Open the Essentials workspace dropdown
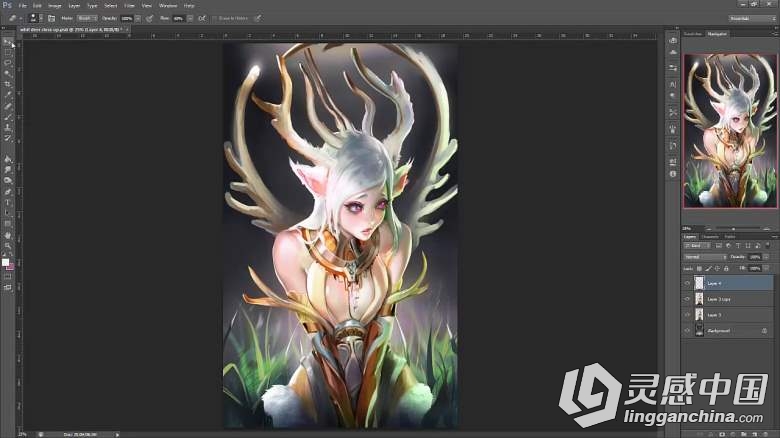The image size is (780, 438). [x=752, y=18]
